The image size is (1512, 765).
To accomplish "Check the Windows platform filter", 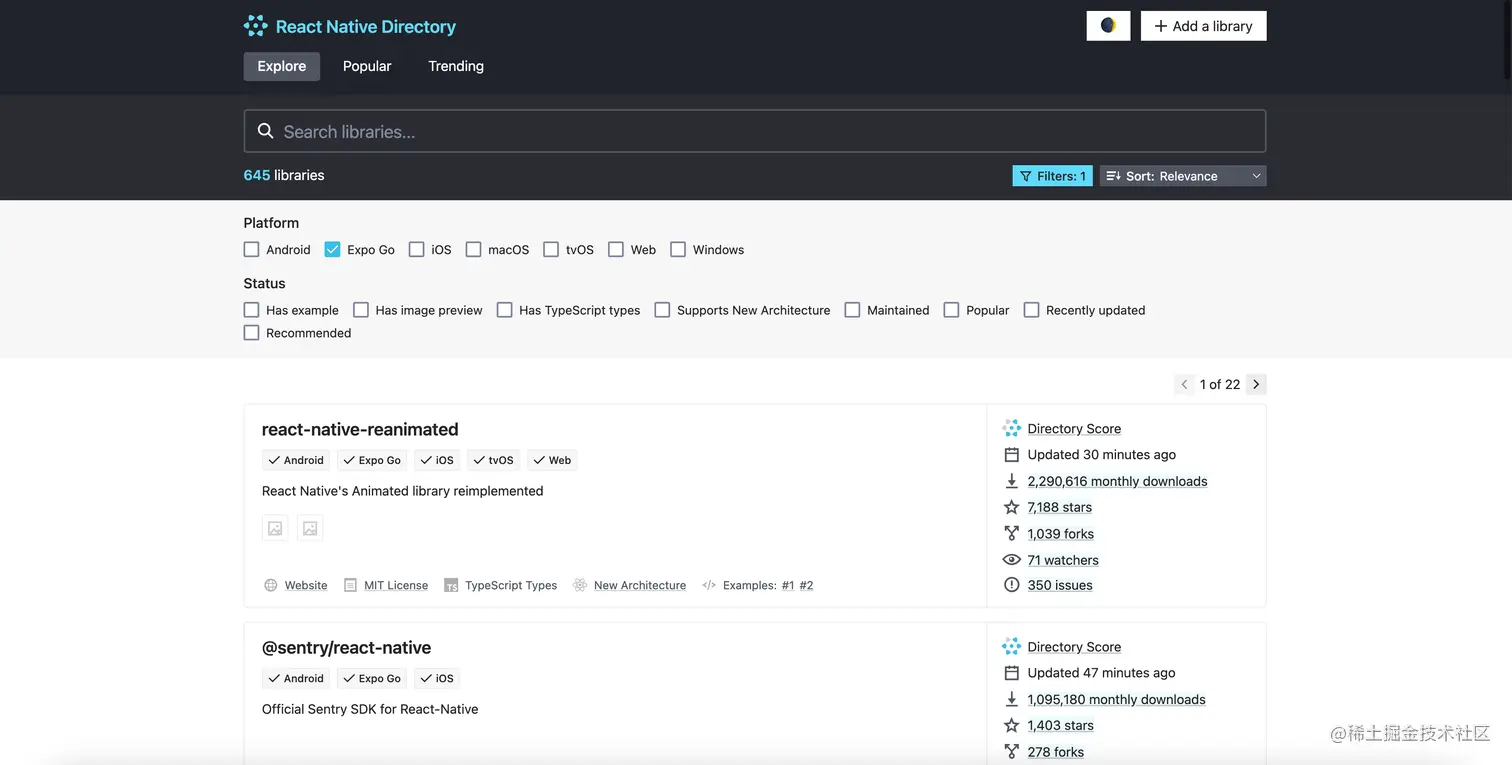I will pos(678,249).
